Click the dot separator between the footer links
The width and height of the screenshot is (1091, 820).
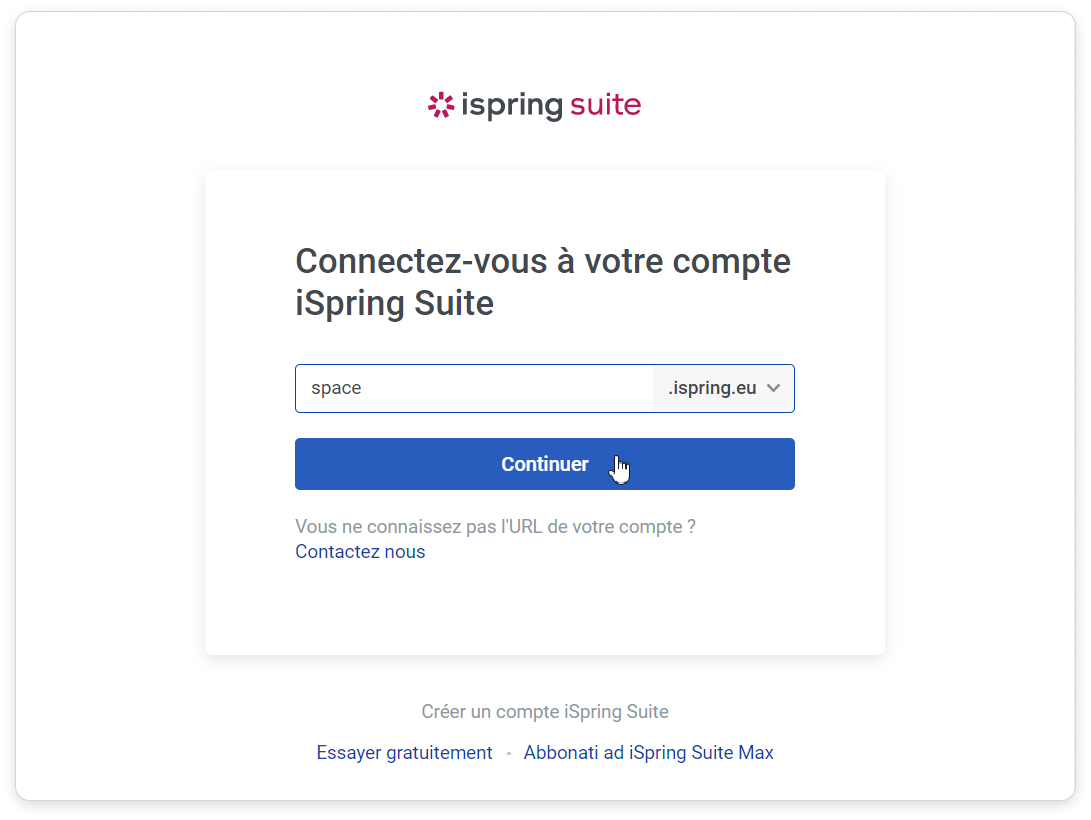[508, 754]
